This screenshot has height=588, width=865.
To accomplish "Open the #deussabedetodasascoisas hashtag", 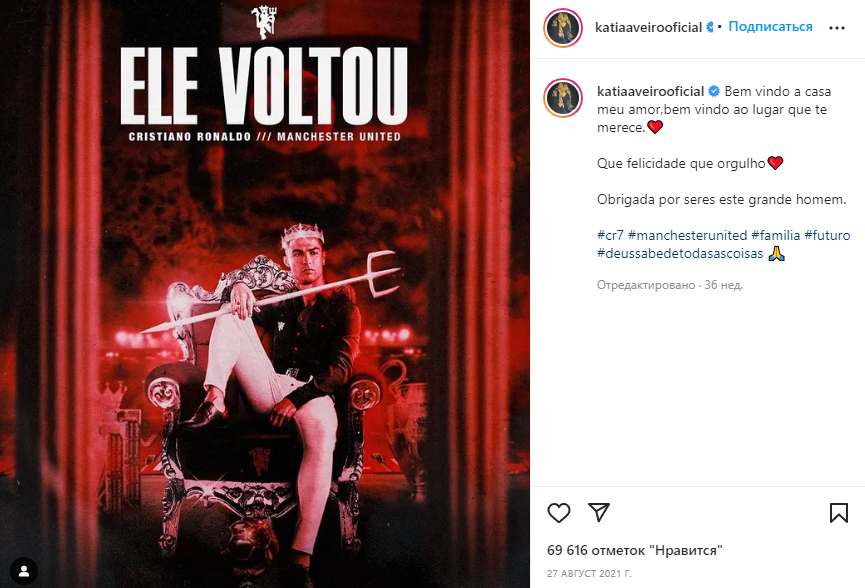I will [680, 254].
